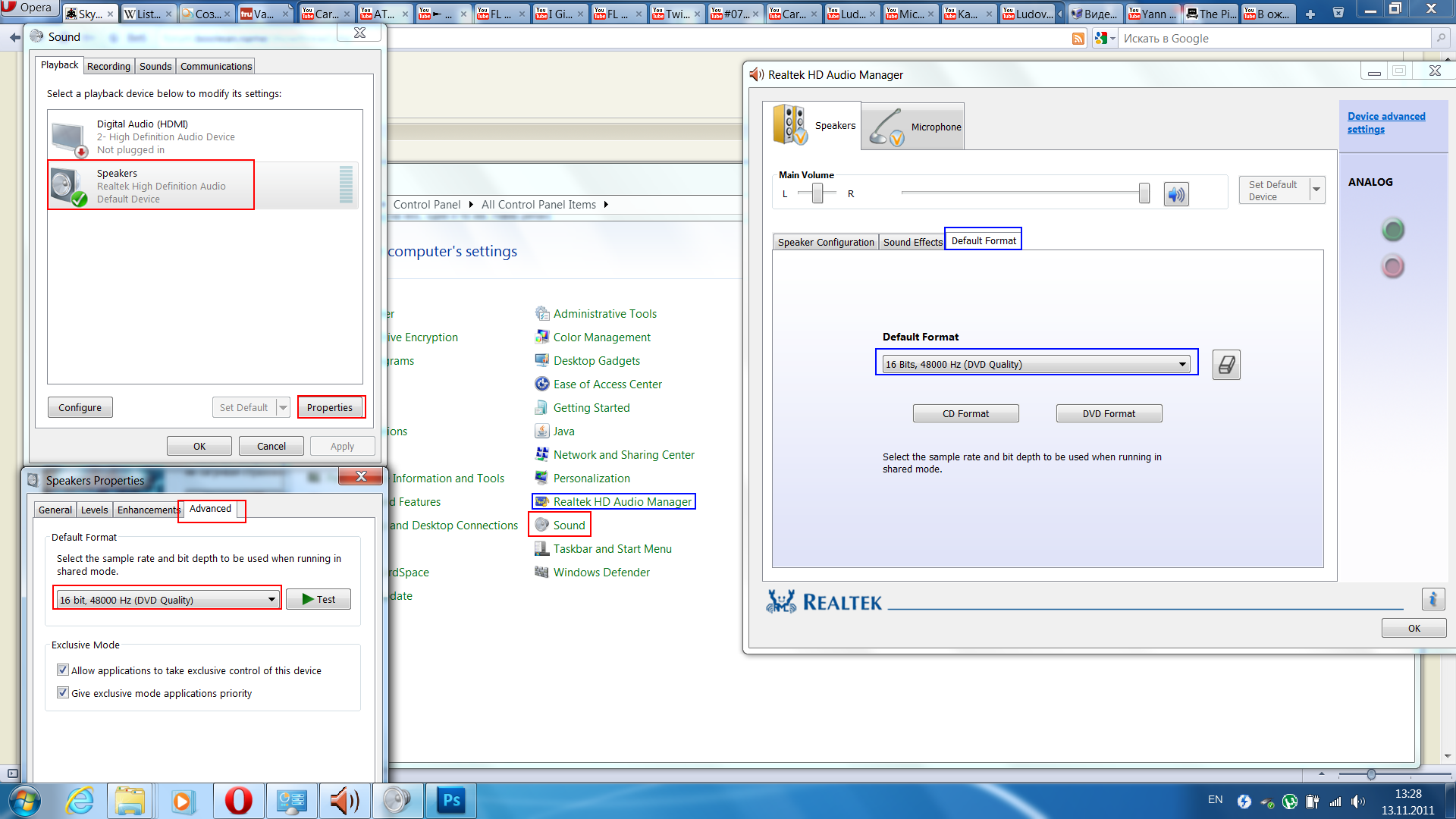Open the Windows Start menu
Viewport: 1456px width, 819px height.
point(24,801)
